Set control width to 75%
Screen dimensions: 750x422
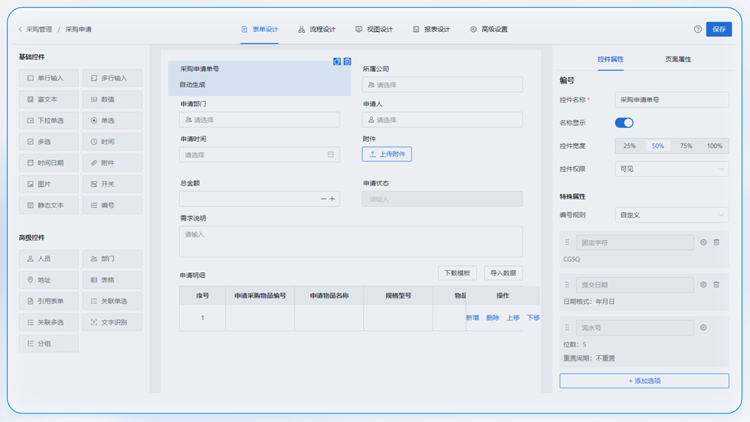coord(686,146)
